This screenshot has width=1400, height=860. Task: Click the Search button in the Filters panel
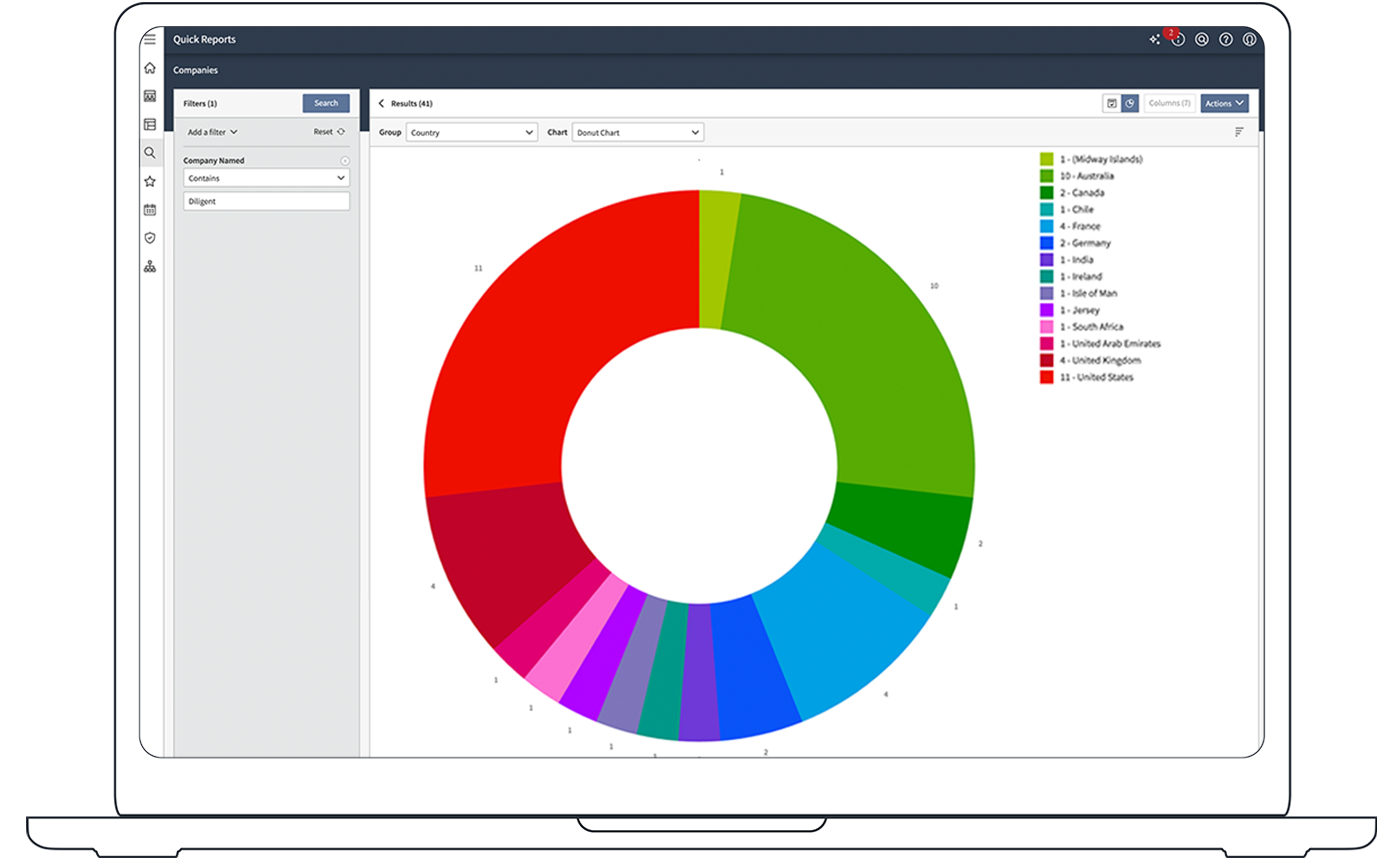point(326,103)
